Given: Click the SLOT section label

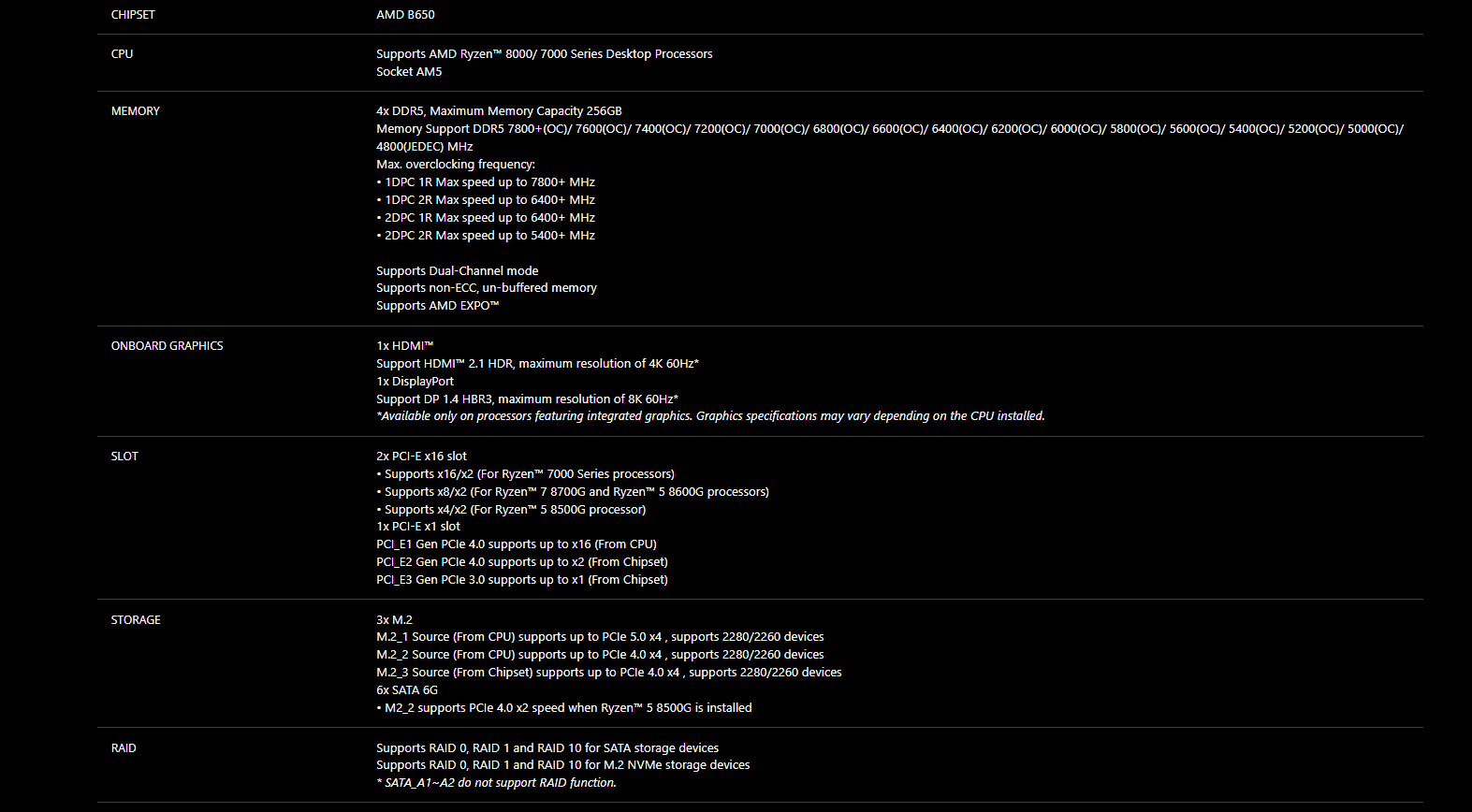Looking at the screenshot, I should tap(124, 457).
